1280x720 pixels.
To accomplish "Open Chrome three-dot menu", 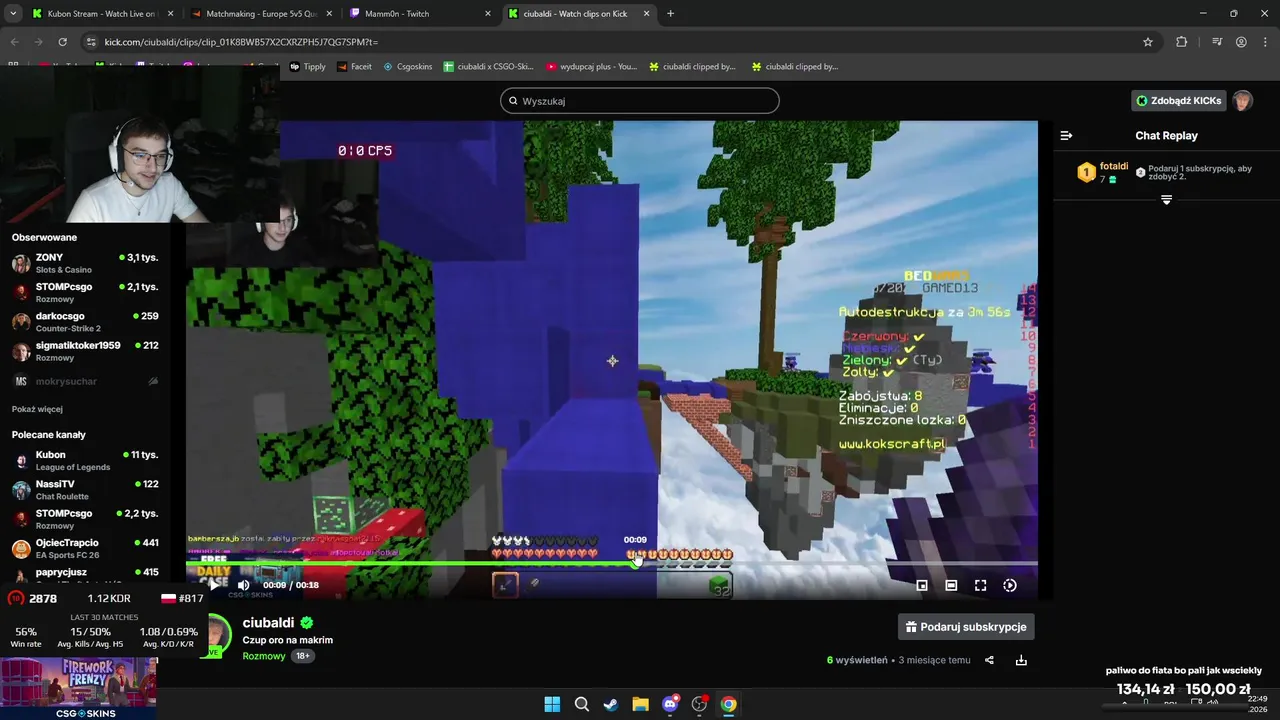I will click(1265, 42).
